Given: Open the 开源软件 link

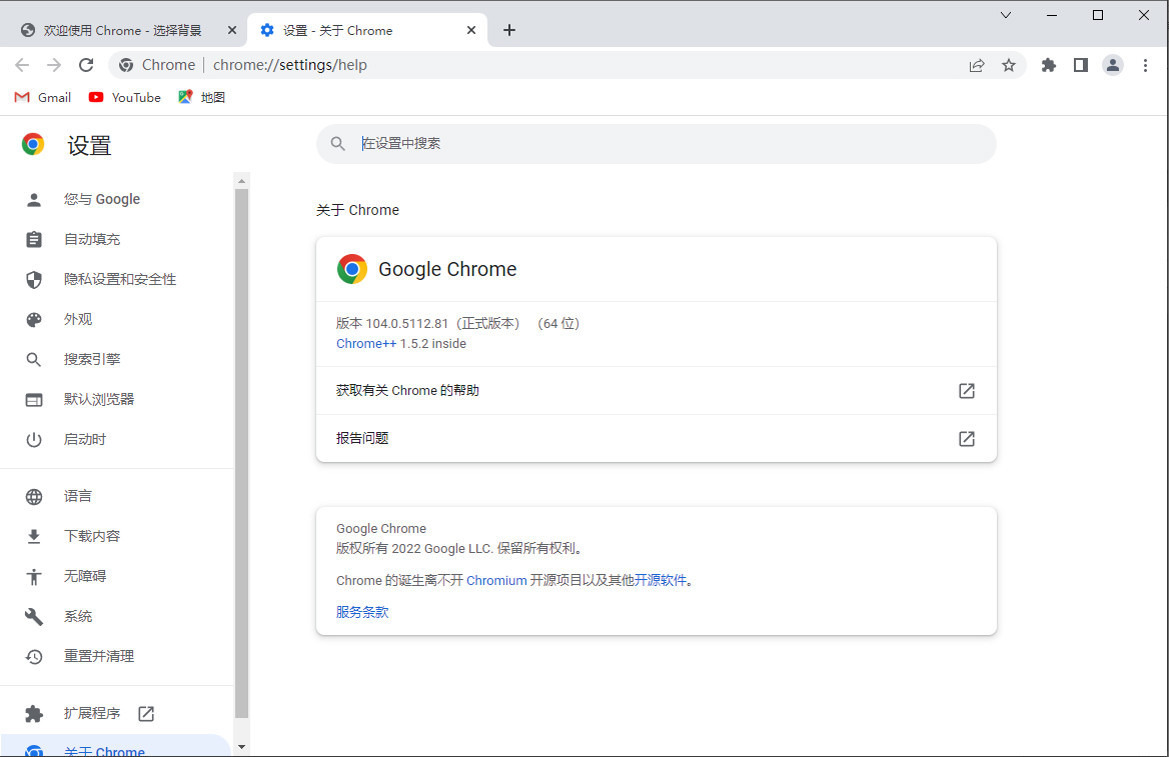Looking at the screenshot, I should (x=661, y=580).
